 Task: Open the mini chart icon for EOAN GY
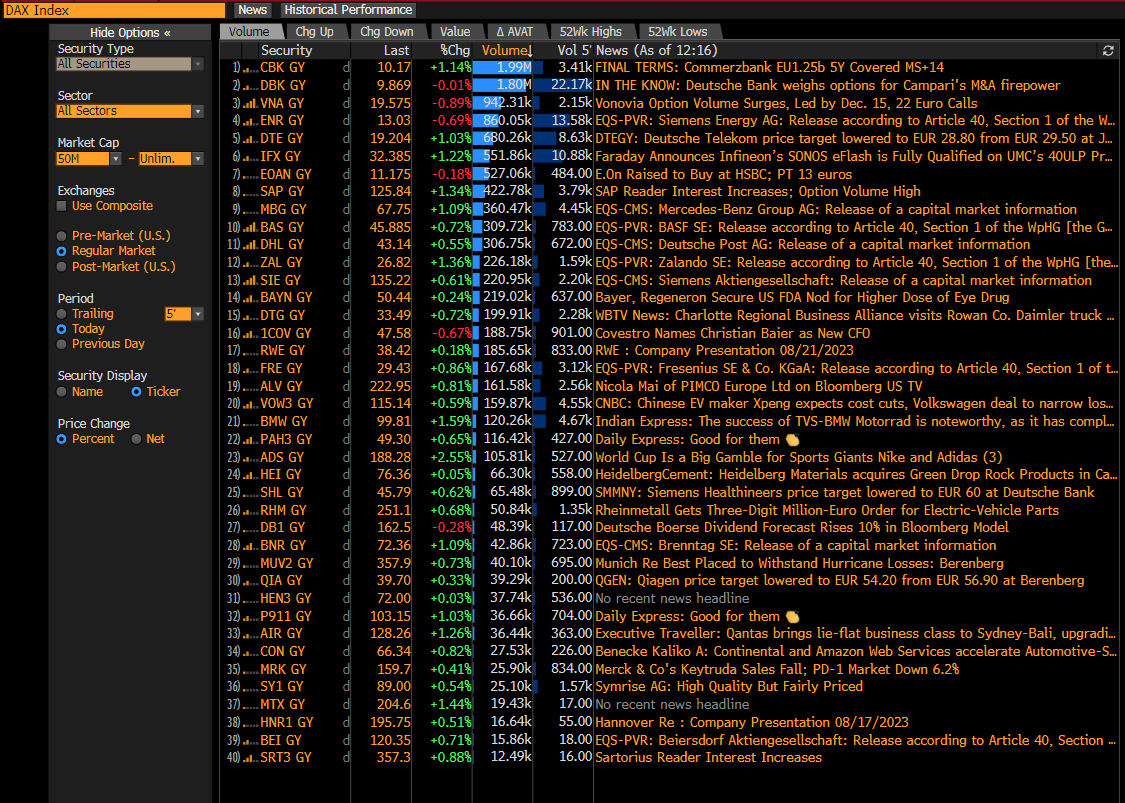click(250, 174)
